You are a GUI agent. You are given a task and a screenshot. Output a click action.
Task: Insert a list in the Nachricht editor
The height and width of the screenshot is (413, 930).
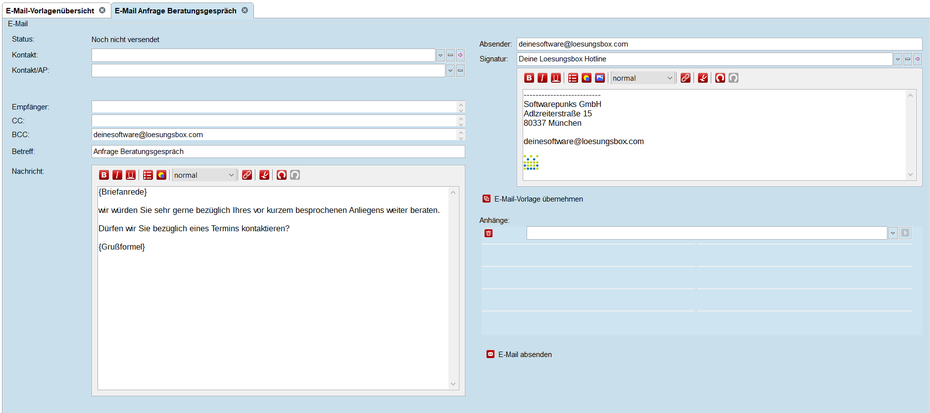pos(148,175)
